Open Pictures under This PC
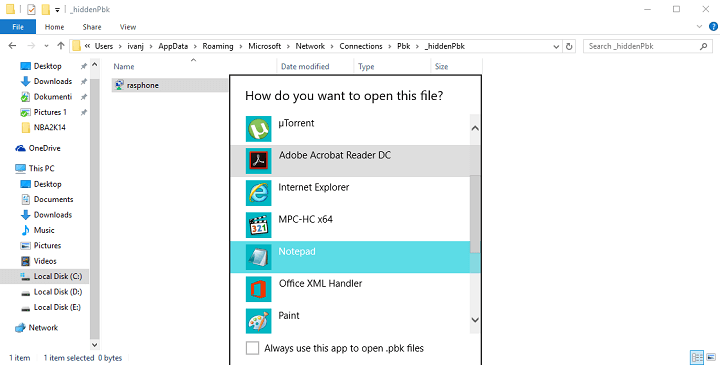 point(41,246)
